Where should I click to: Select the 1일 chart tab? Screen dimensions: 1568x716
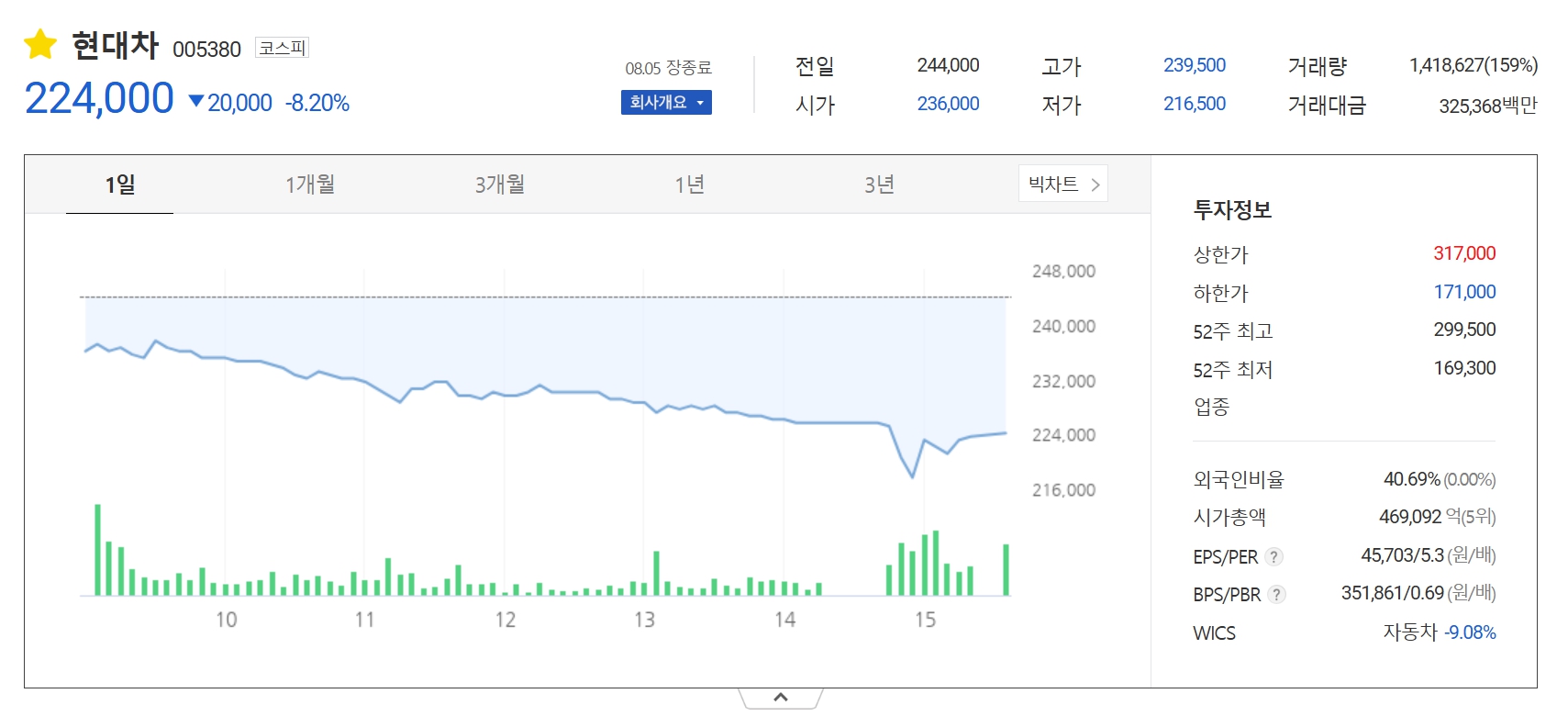point(120,185)
